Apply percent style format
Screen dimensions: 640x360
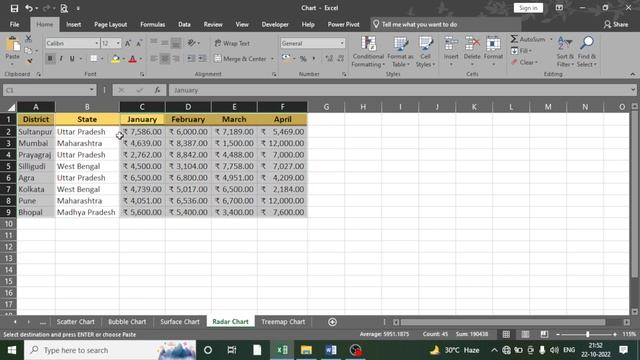pos(303,59)
